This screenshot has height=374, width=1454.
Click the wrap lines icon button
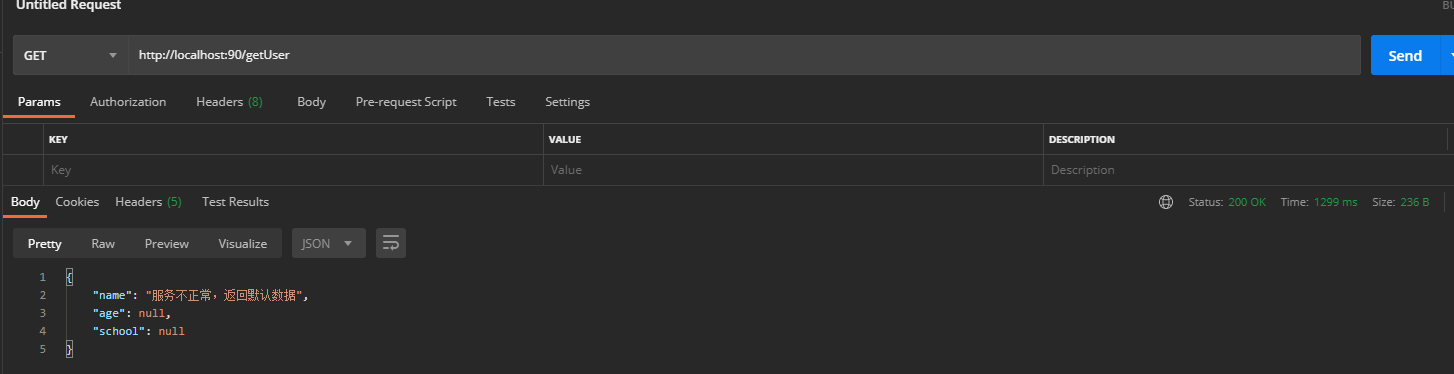point(391,243)
